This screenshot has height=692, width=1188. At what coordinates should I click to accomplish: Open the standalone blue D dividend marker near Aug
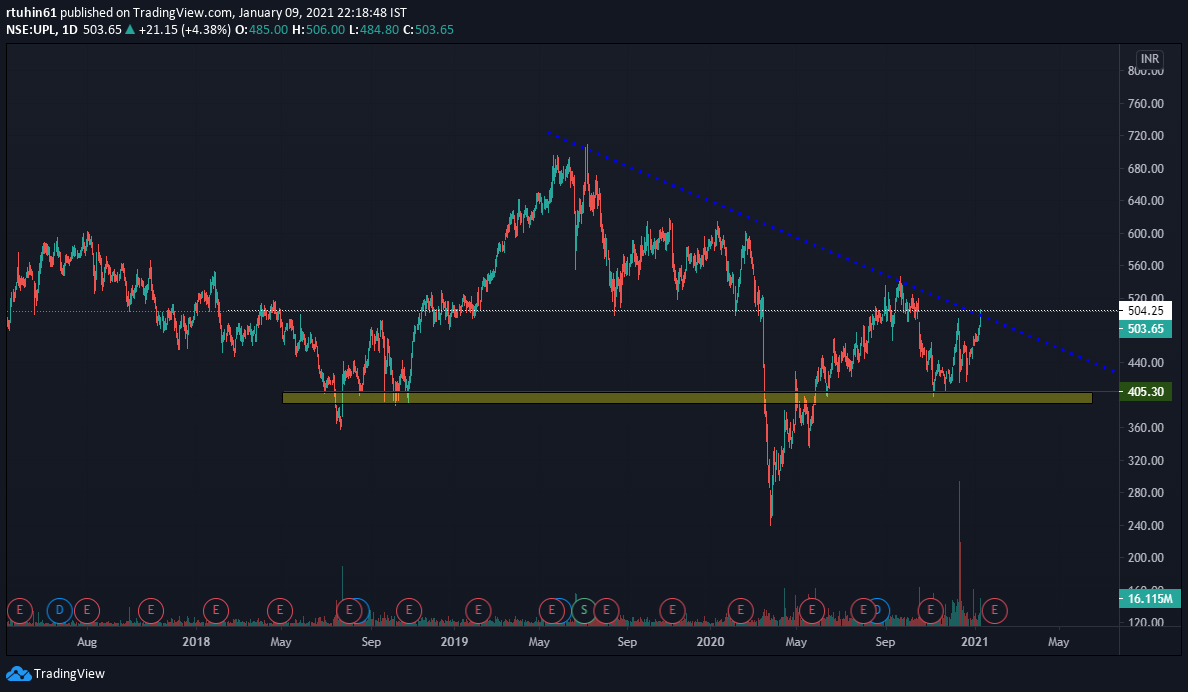click(59, 610)
